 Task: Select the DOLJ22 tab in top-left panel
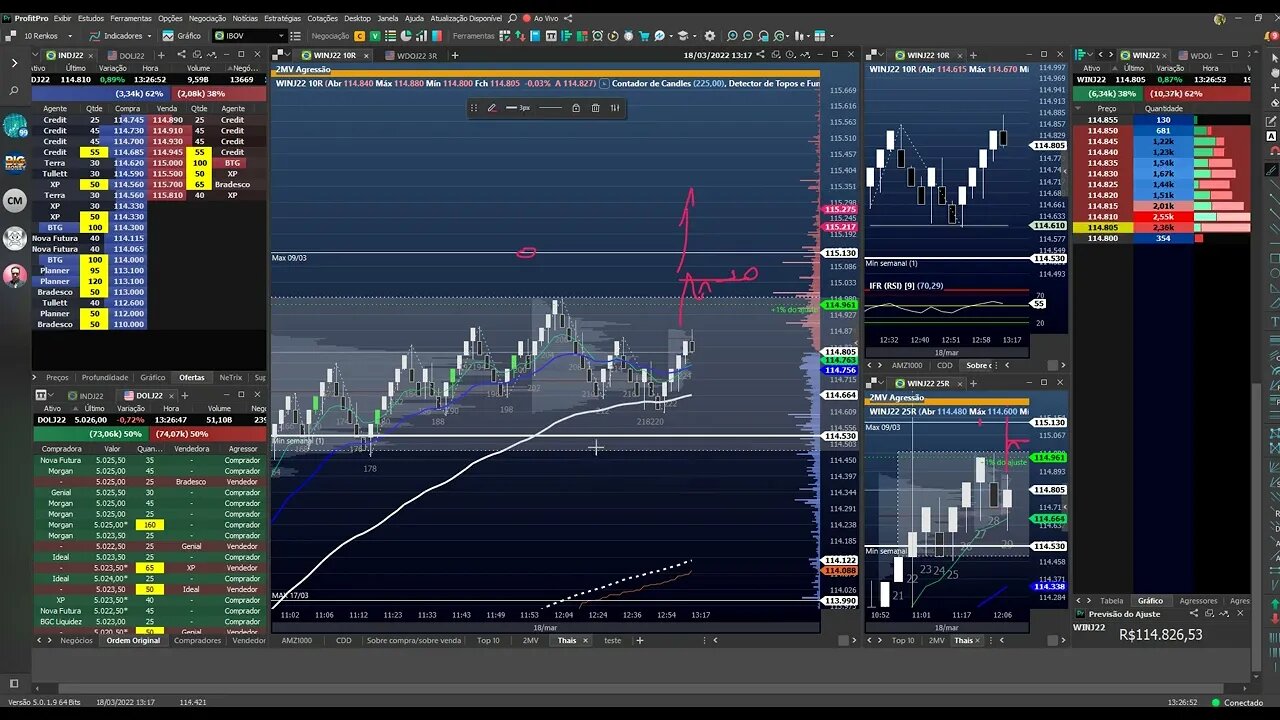(x=125, y=56)
